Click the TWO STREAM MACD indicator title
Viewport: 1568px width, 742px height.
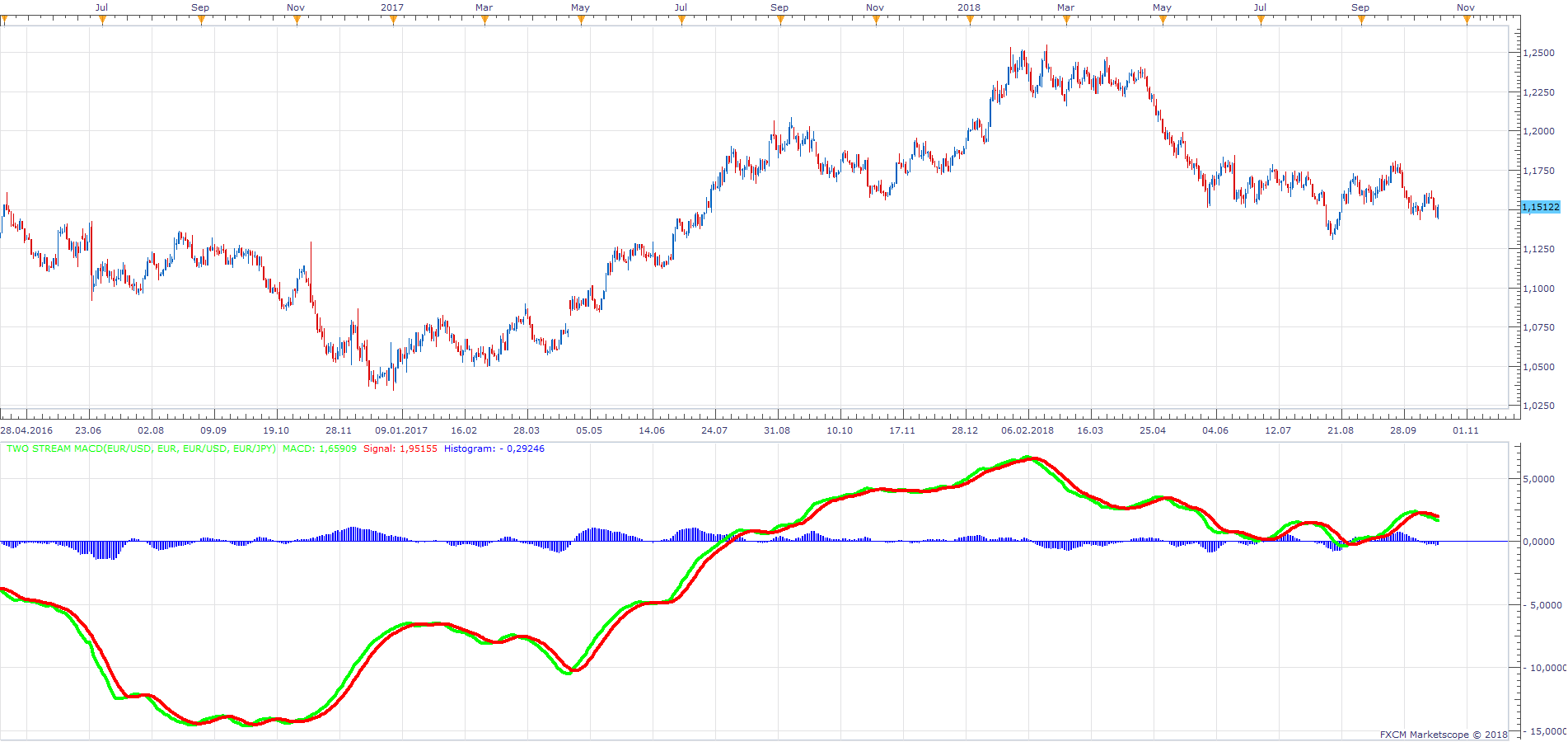(x=141, y=448)
